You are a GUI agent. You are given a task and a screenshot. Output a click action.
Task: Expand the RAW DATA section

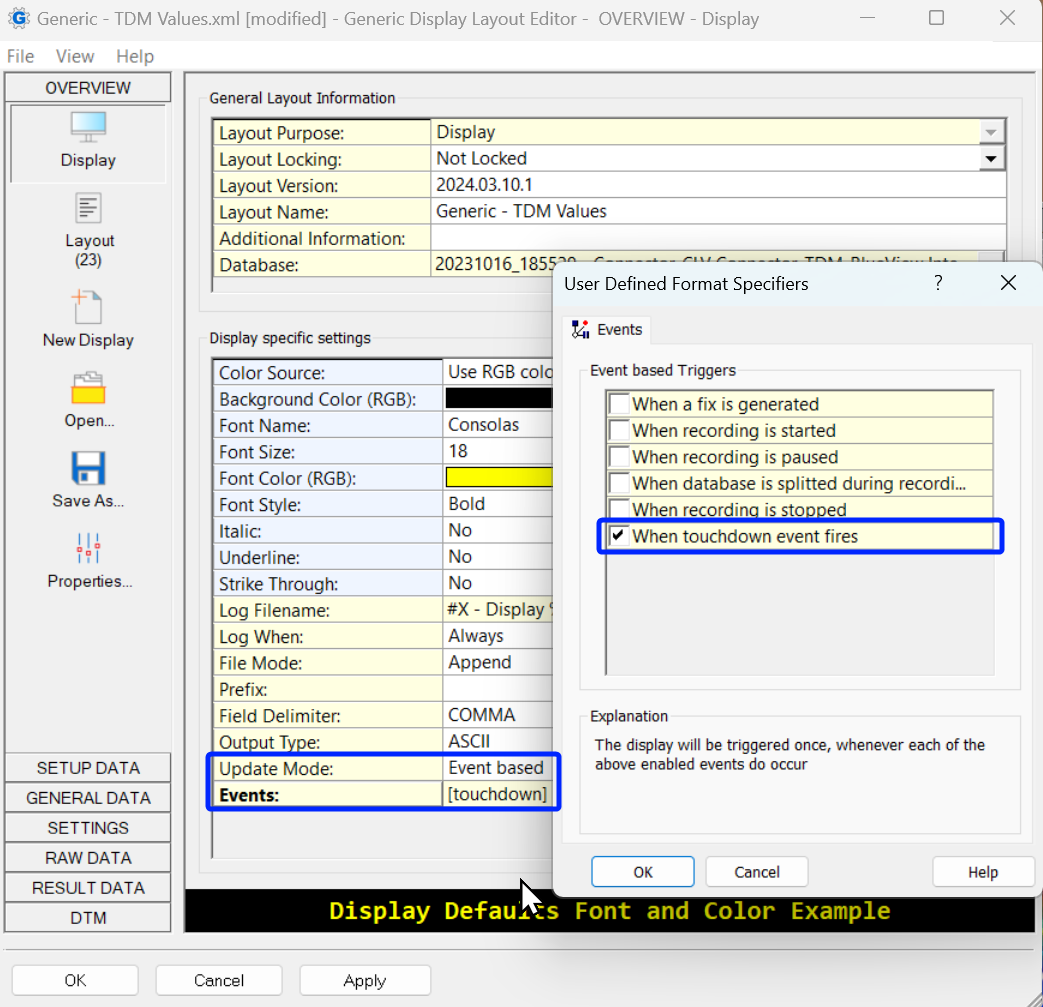(x=88, y=858)
